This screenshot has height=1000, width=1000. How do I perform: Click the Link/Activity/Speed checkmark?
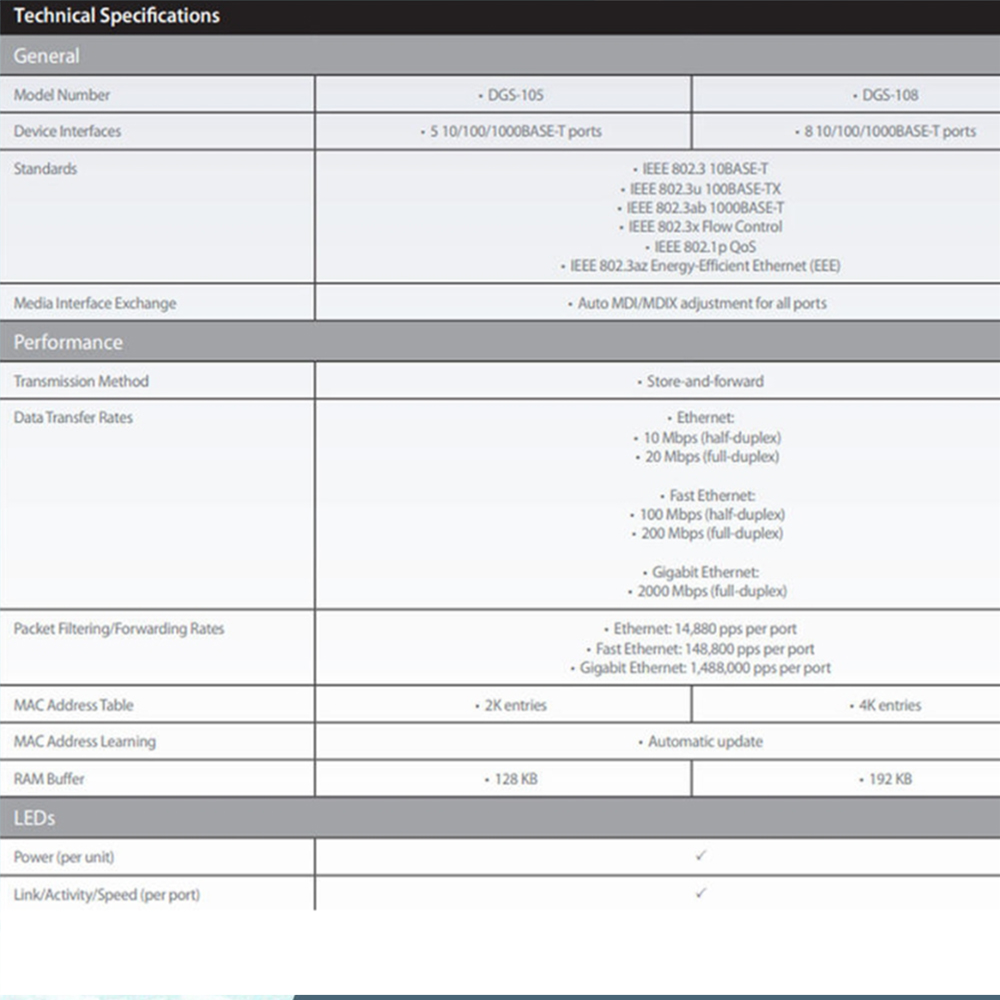pos(701,893)
